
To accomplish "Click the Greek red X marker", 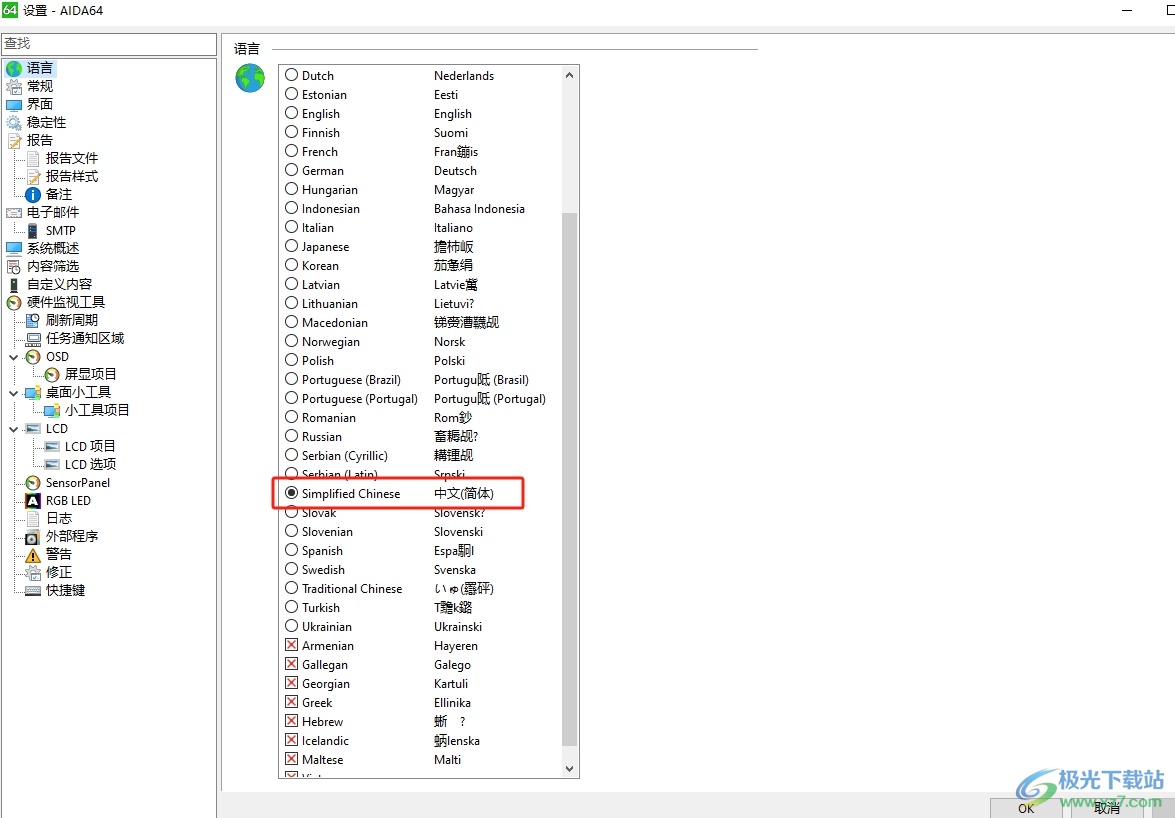I will pos(292,702).
